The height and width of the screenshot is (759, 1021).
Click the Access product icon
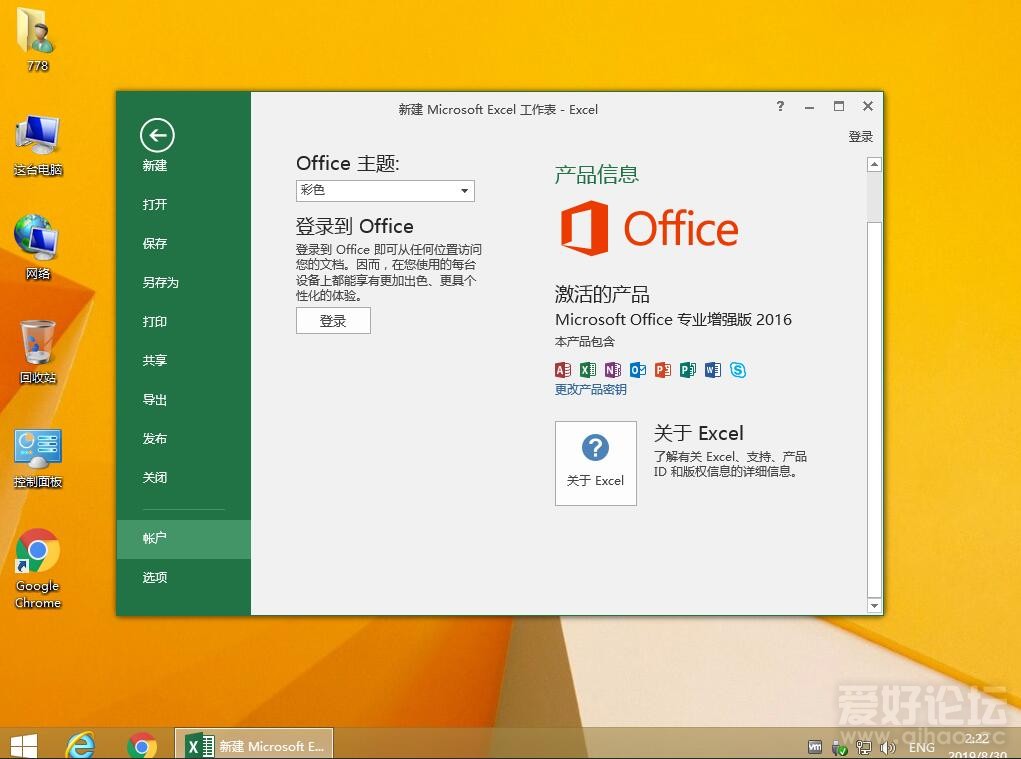[x=563, y=370]
